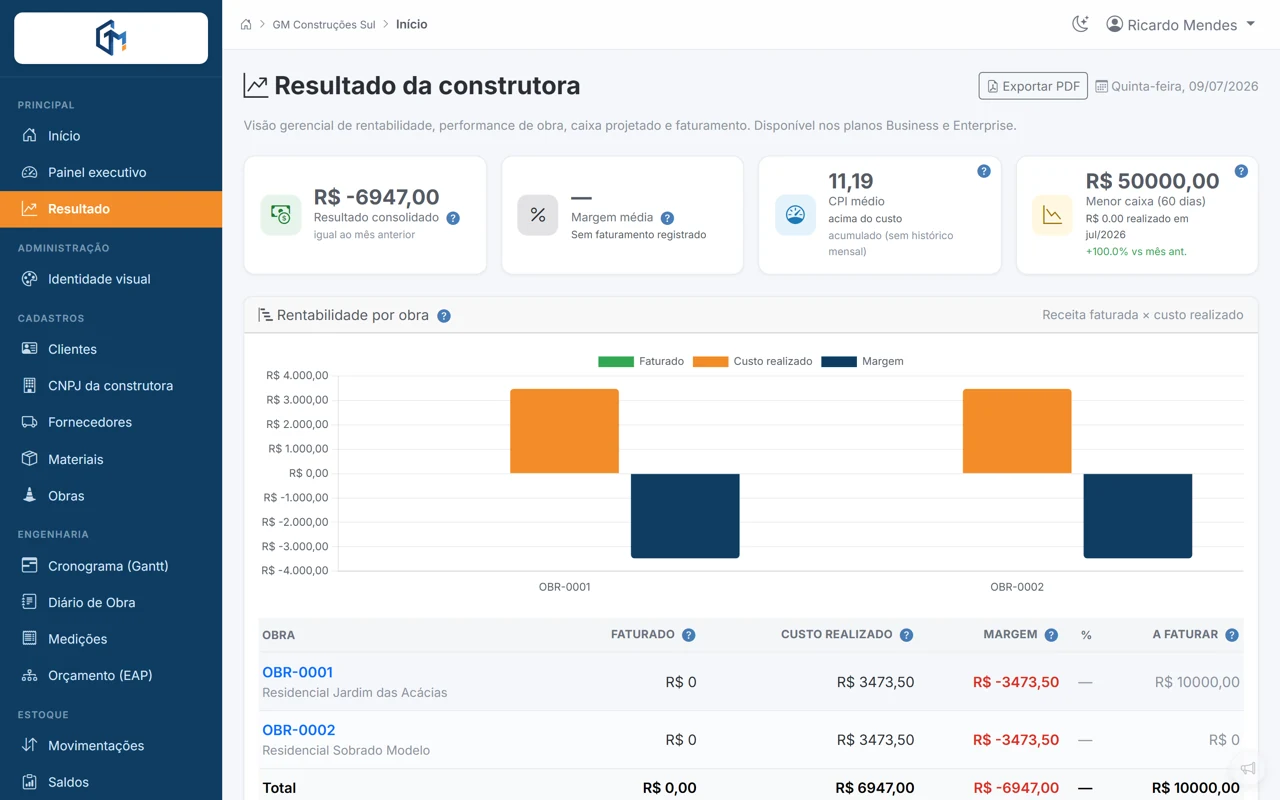Click the Exportar PDF button
The height and width of the screenshot is (800, 1280).
pyautogui.click(x=1033, y=86)
